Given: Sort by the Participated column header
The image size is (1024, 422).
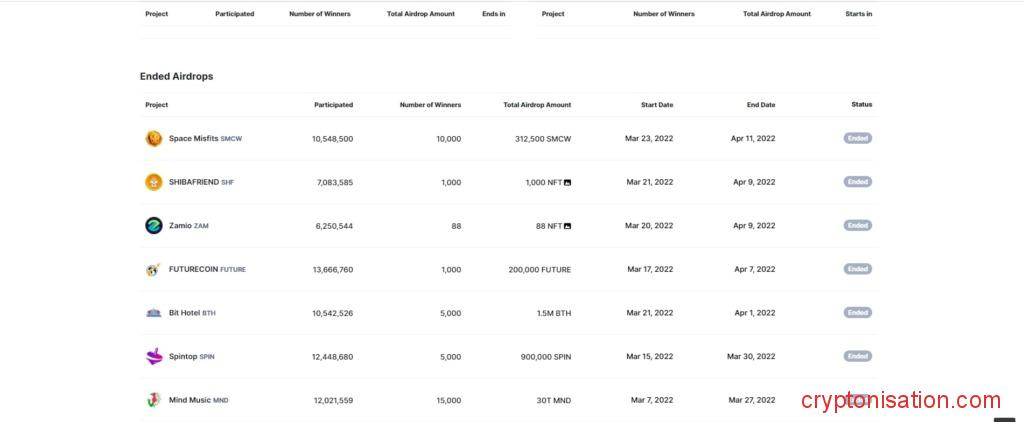Looking at the screenshot, I should point(333,105).
